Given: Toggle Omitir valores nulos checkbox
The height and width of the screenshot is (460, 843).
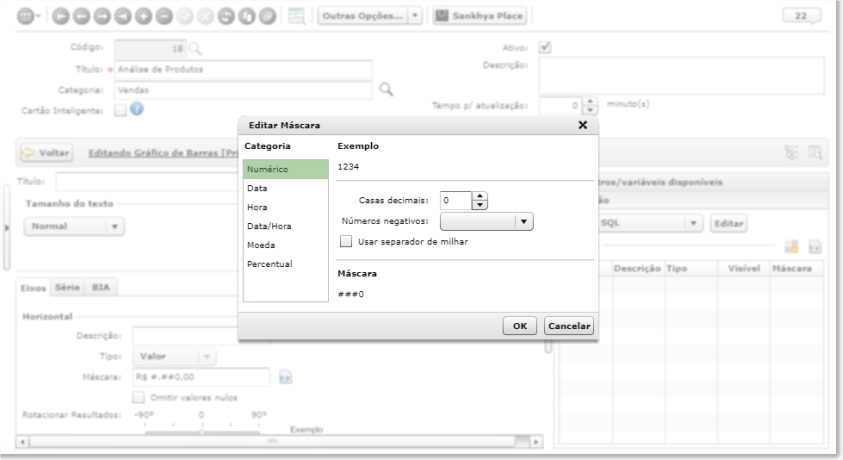Looking at the screenshot, I should tap(139, 397).
